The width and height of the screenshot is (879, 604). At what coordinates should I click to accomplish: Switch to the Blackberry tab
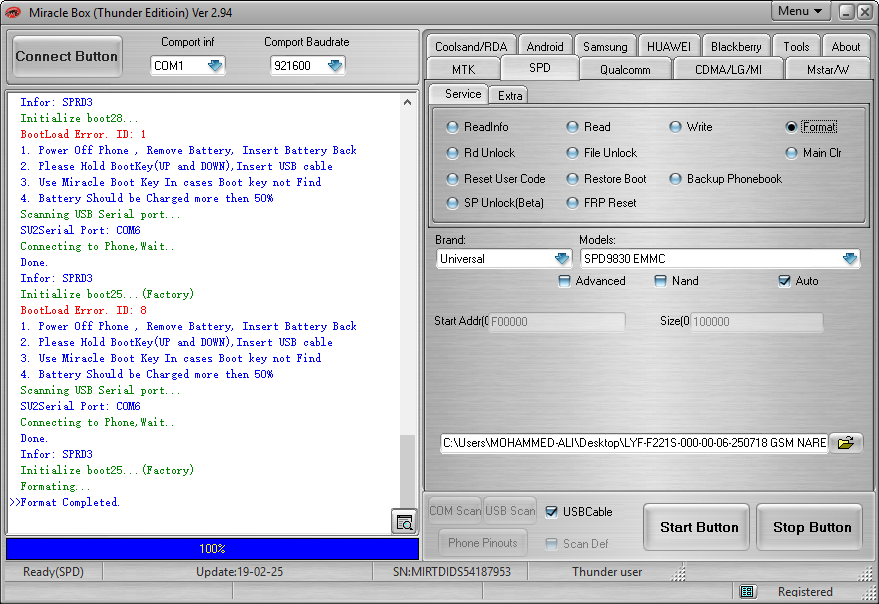point(736,47)
